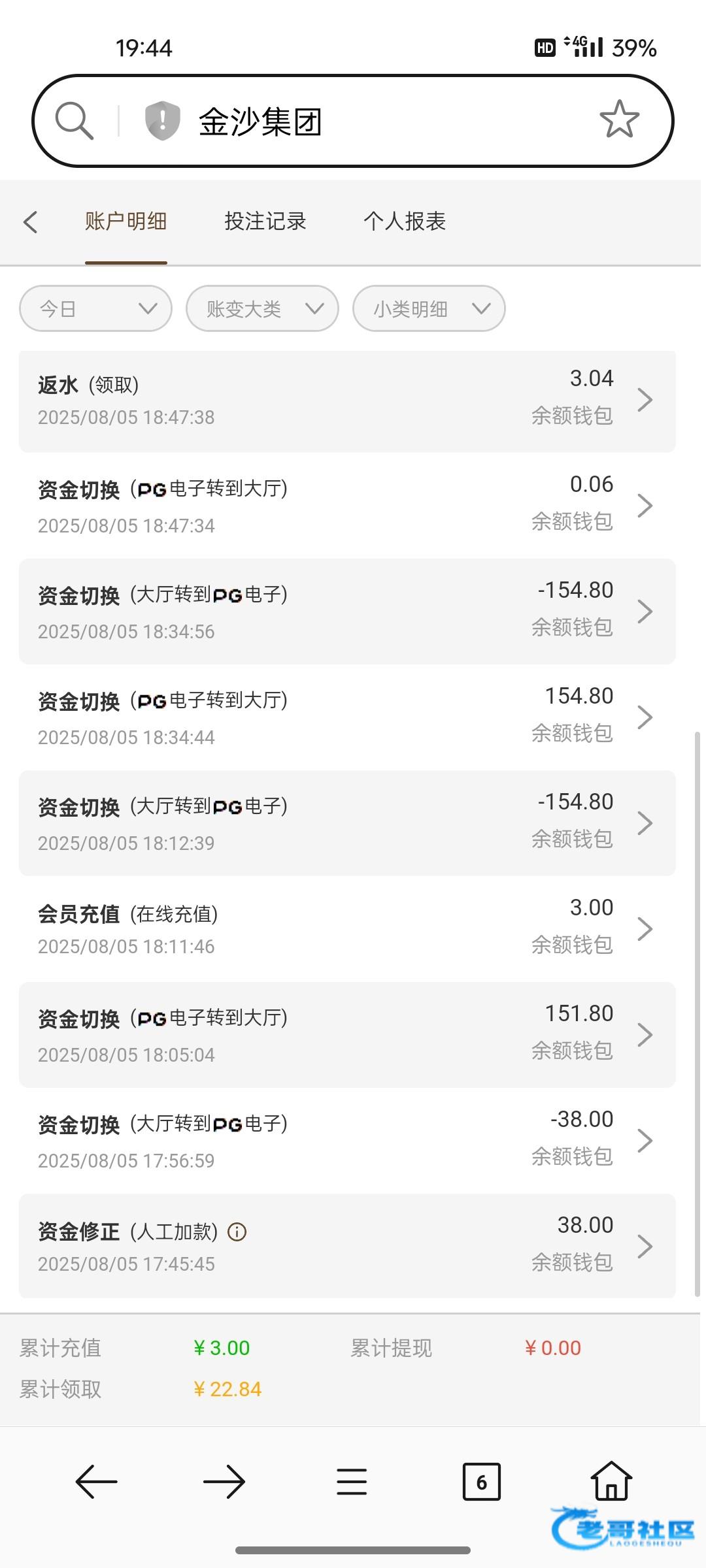Tap the site security shield icon
This screenshot has width=706, height=1568.
(x=162, y=121)
